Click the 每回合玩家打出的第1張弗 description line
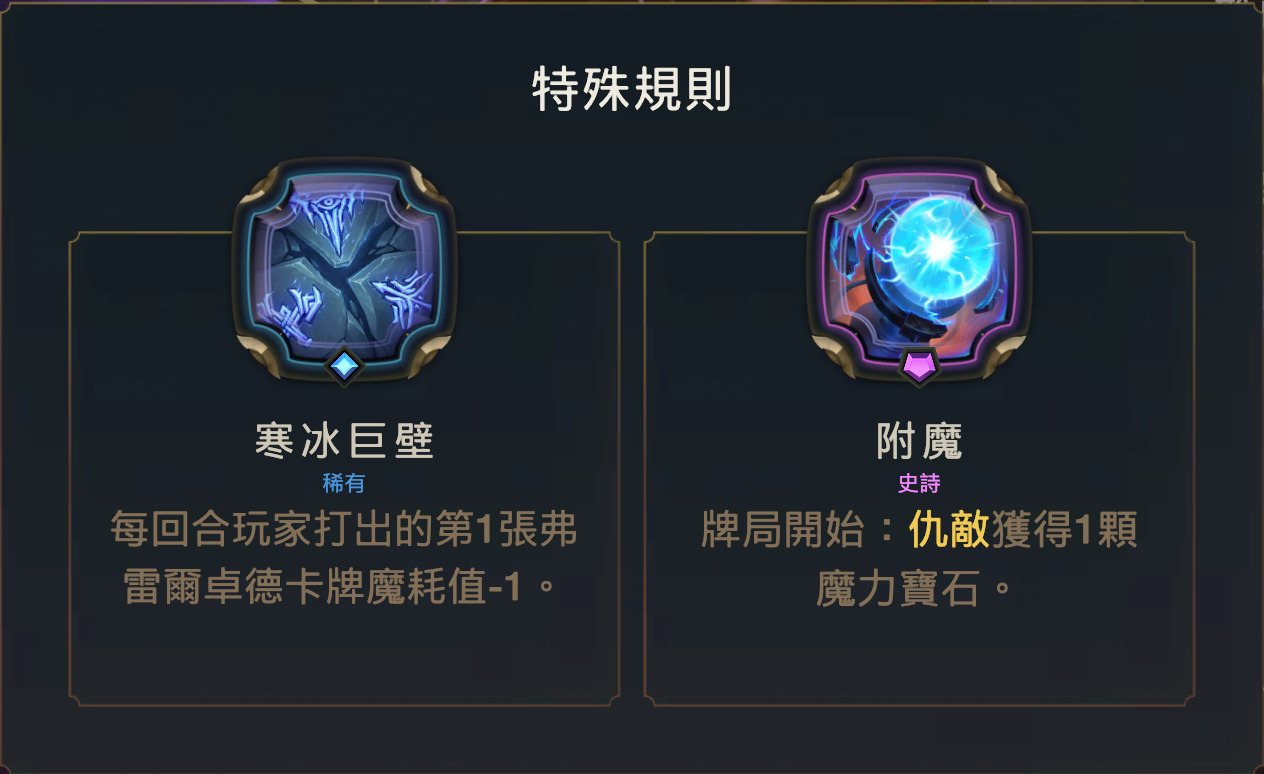The width and height of the screenshot is (1264, 774). pos(344,530)
